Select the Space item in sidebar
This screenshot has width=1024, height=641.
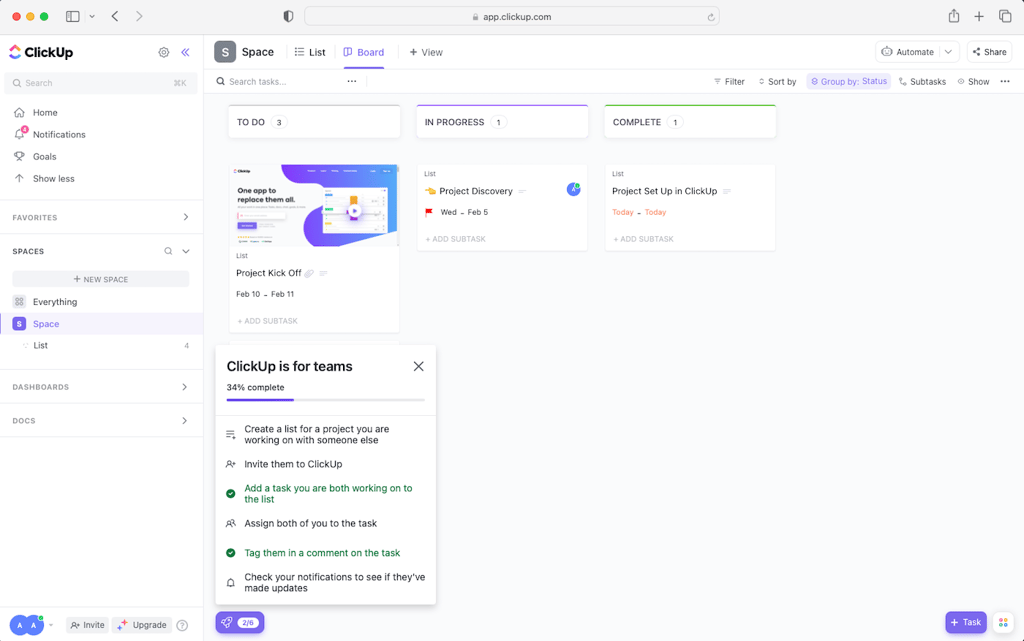[x=46, y=324]
